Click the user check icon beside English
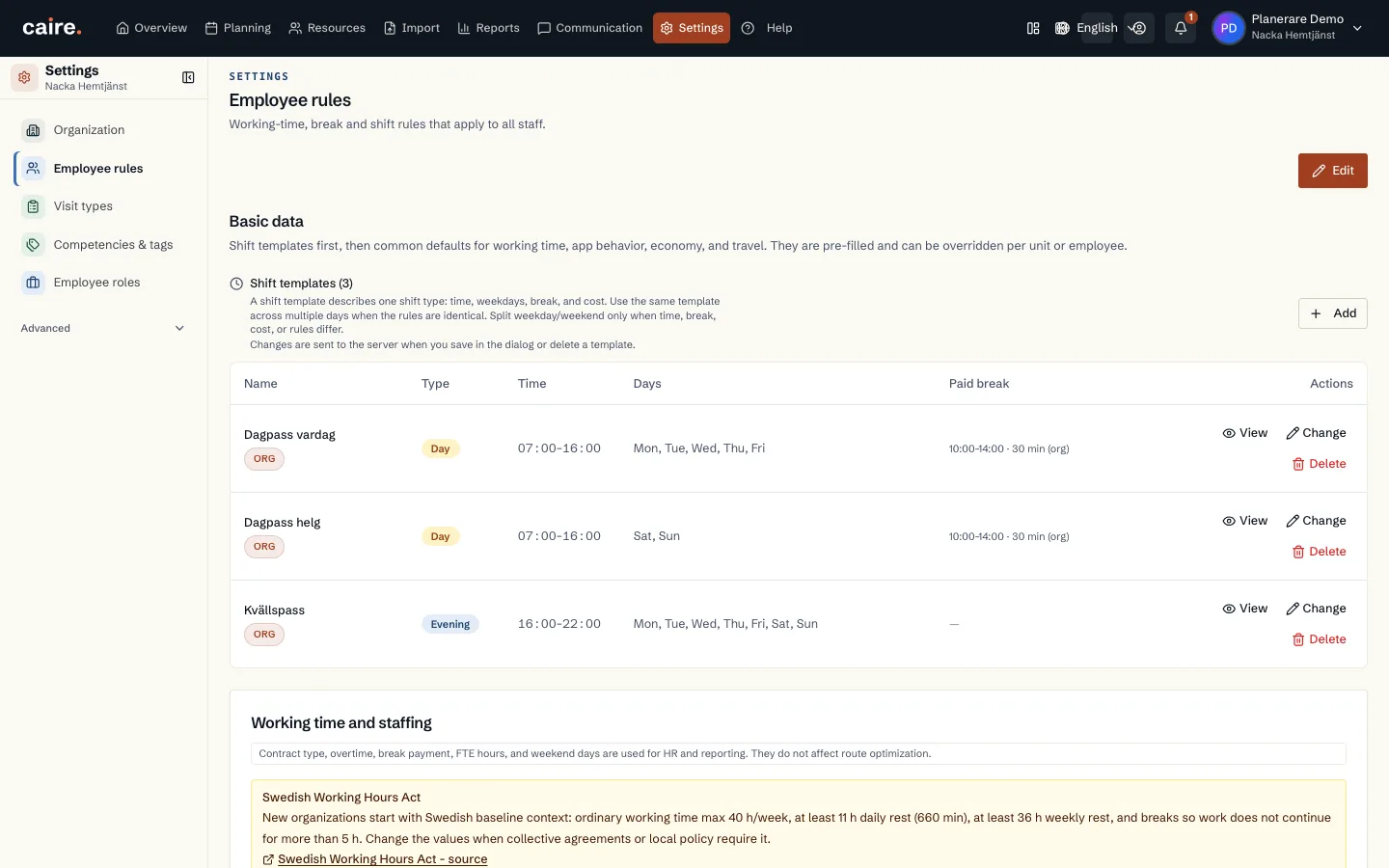The image size is (1389, 868). 1139,28
